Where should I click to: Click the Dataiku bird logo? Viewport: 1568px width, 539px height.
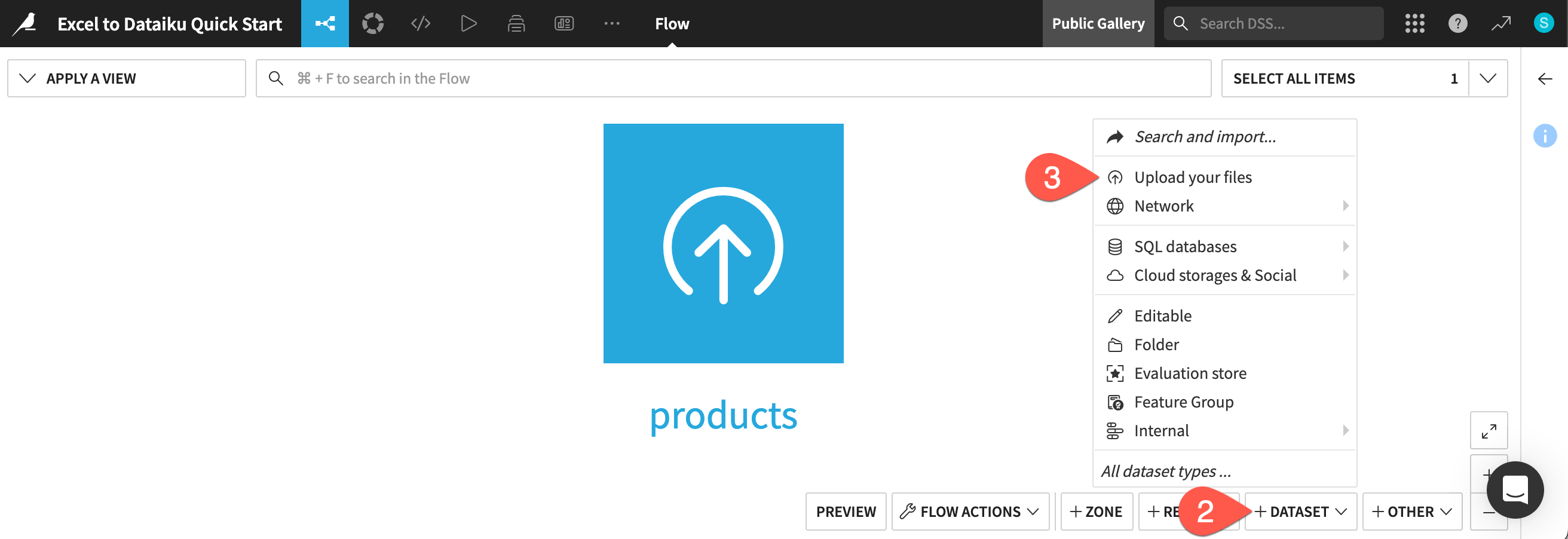(25, 24)
